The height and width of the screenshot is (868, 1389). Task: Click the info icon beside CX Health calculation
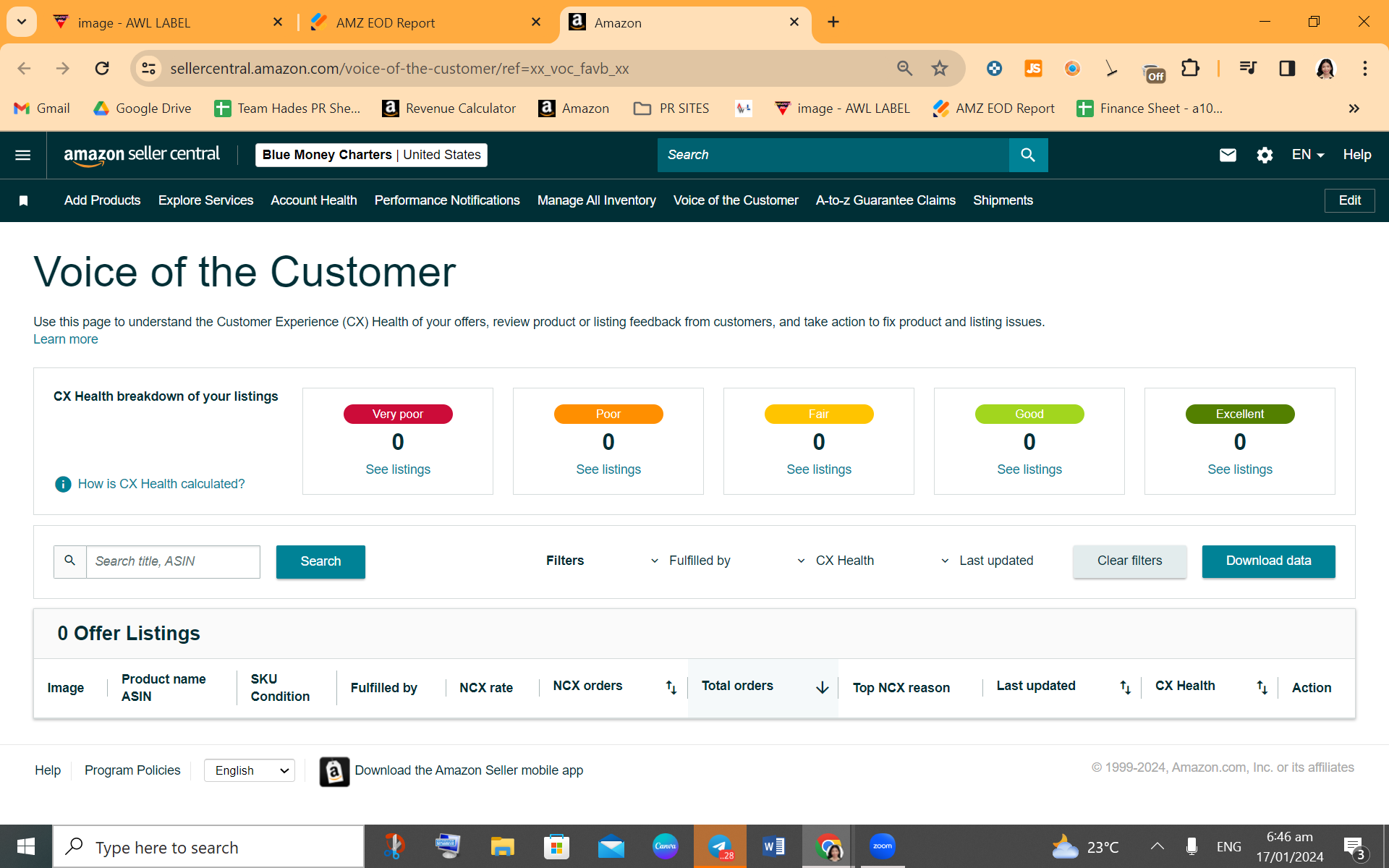63,484
